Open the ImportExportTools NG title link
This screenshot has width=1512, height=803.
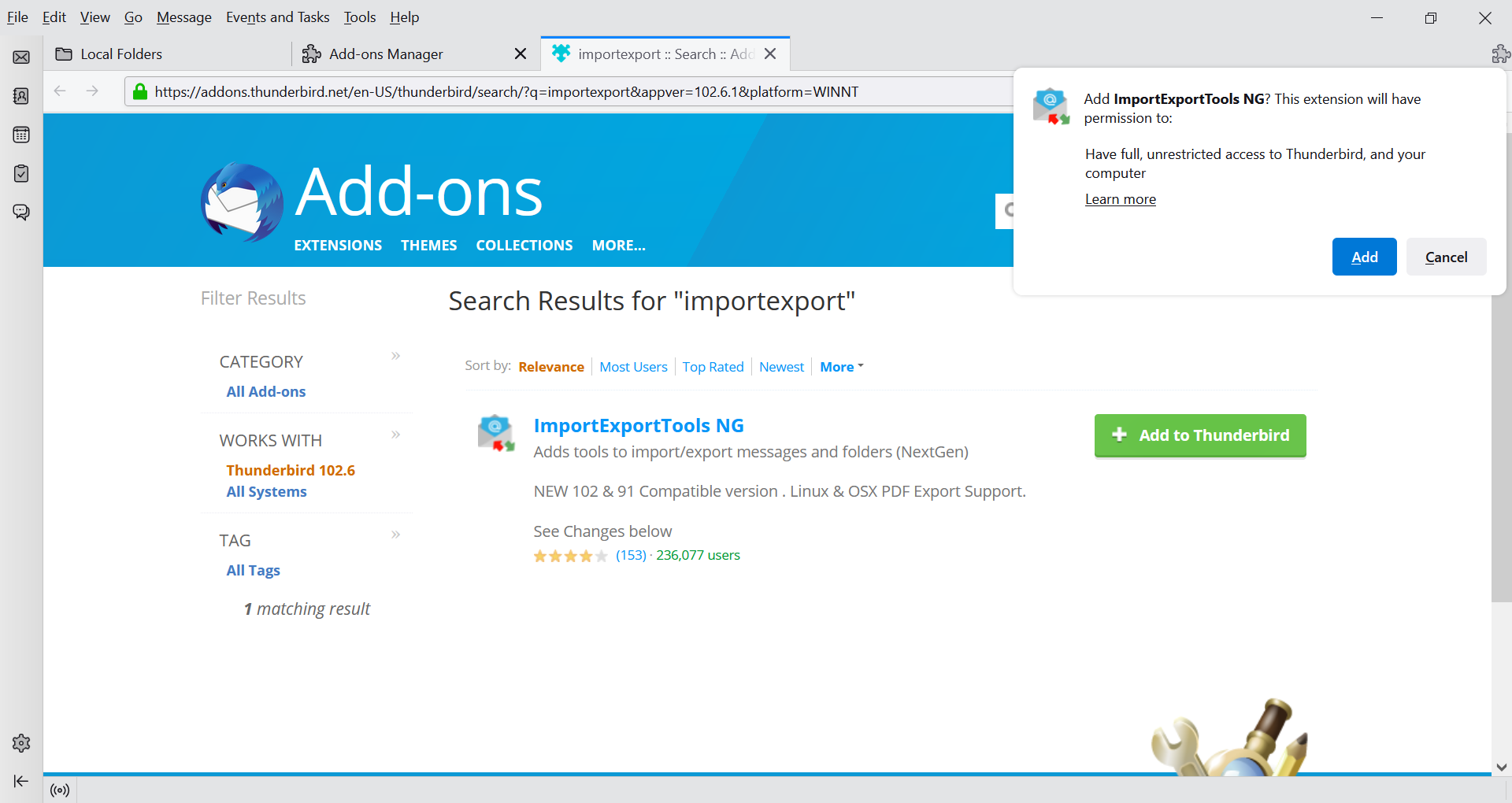pyautogui.click(x=639, y=426)
